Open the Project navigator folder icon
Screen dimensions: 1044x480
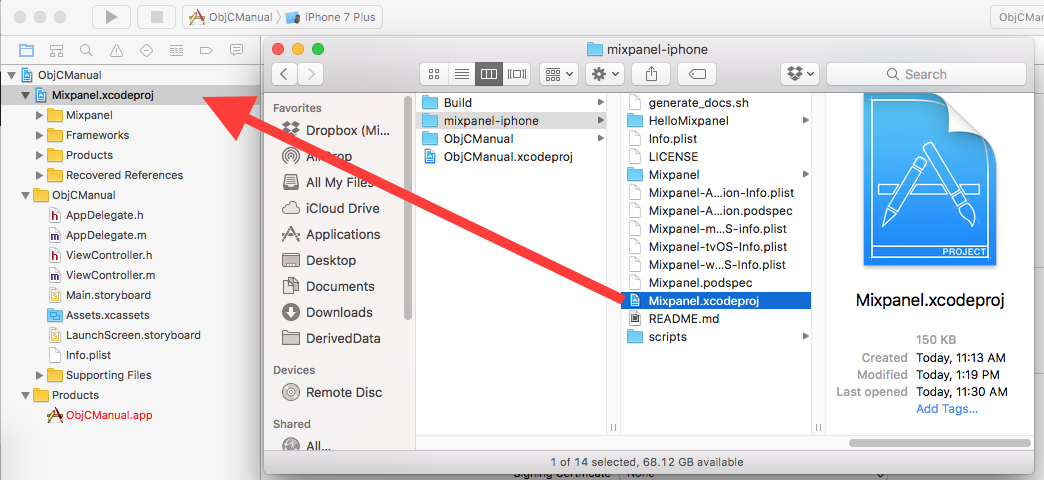26,50
